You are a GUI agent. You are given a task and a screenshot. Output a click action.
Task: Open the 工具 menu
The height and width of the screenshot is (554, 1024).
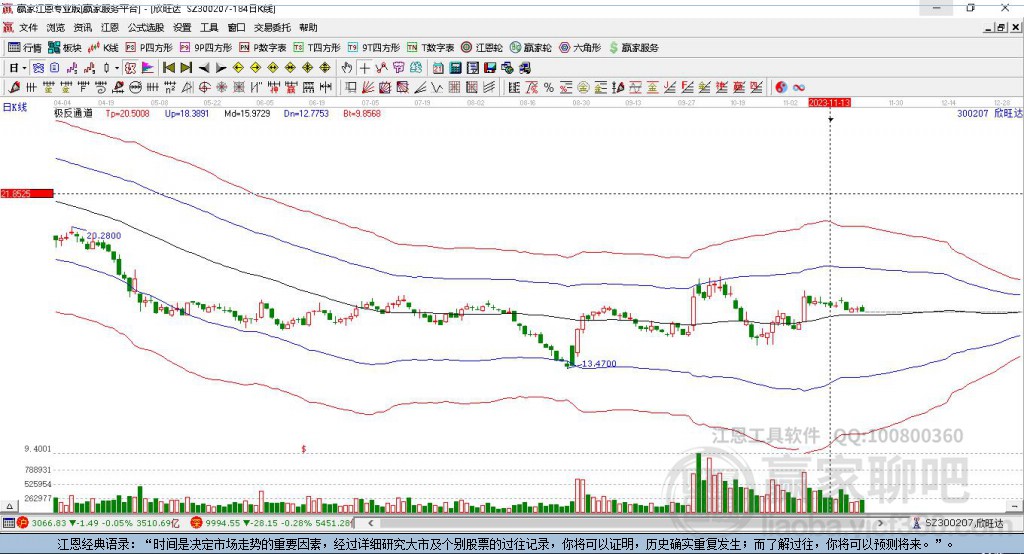[209, 27]
